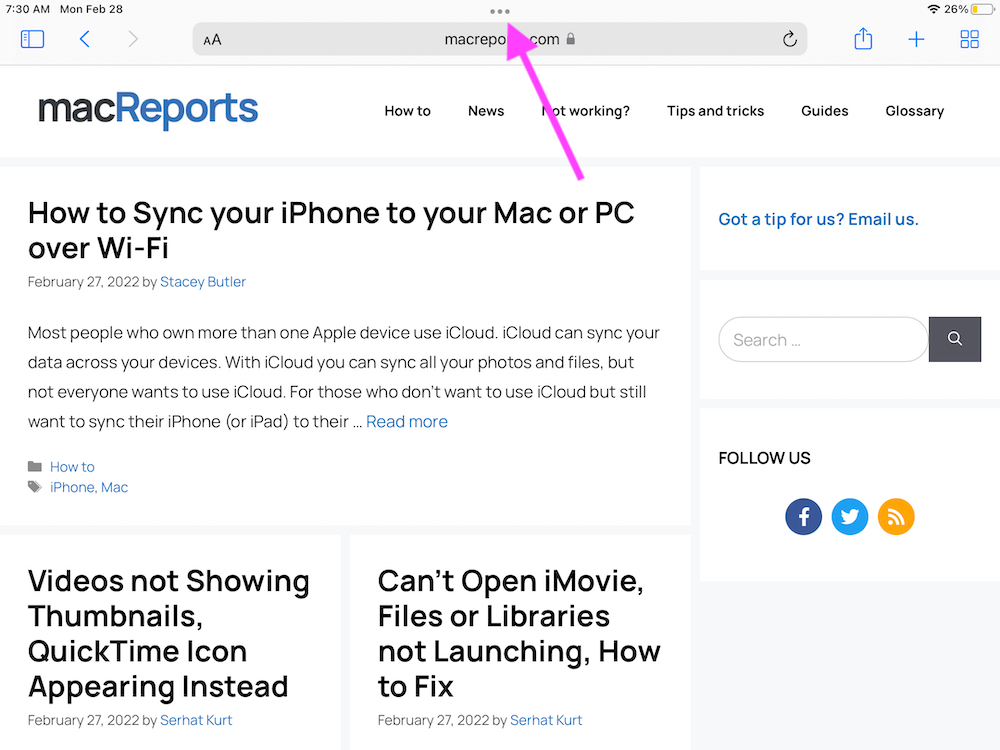Screen dimensions: 1000x750
Task: Open the Videos not Showing Thumbnails article
Action: pyautogui.click(x=169, y=634)
